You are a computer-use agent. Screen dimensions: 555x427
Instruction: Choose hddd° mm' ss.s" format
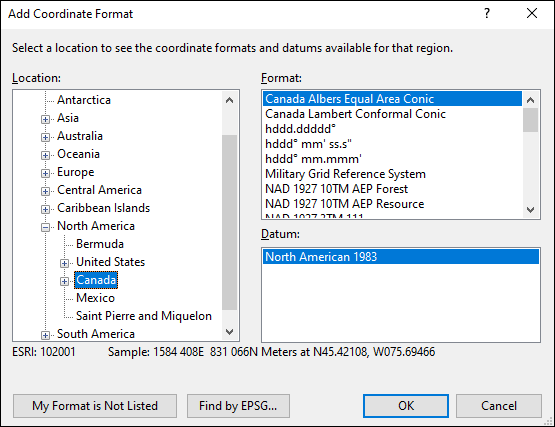(392, 144)
